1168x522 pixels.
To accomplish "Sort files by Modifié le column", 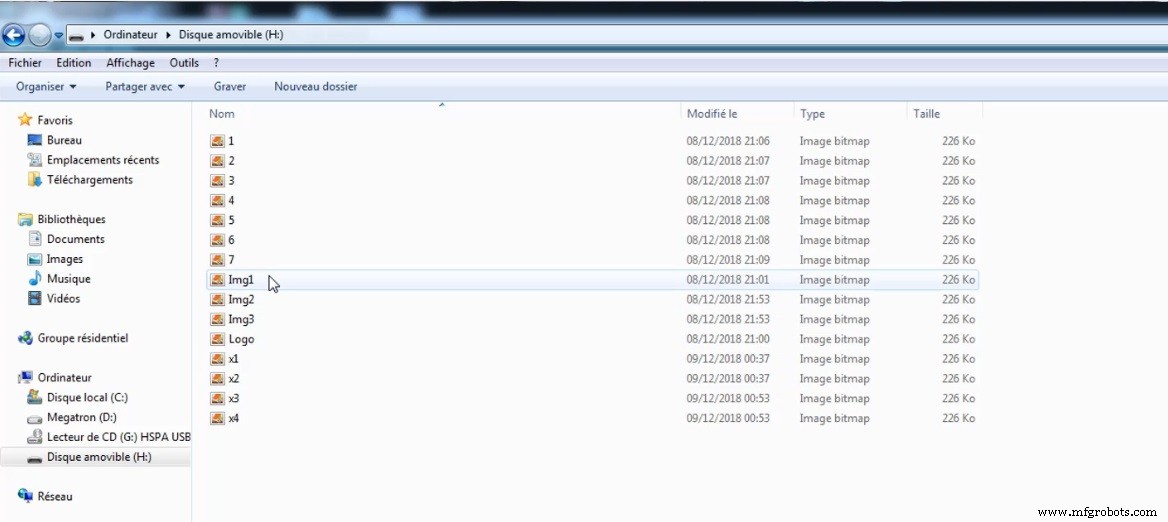I will coord(712,114).
